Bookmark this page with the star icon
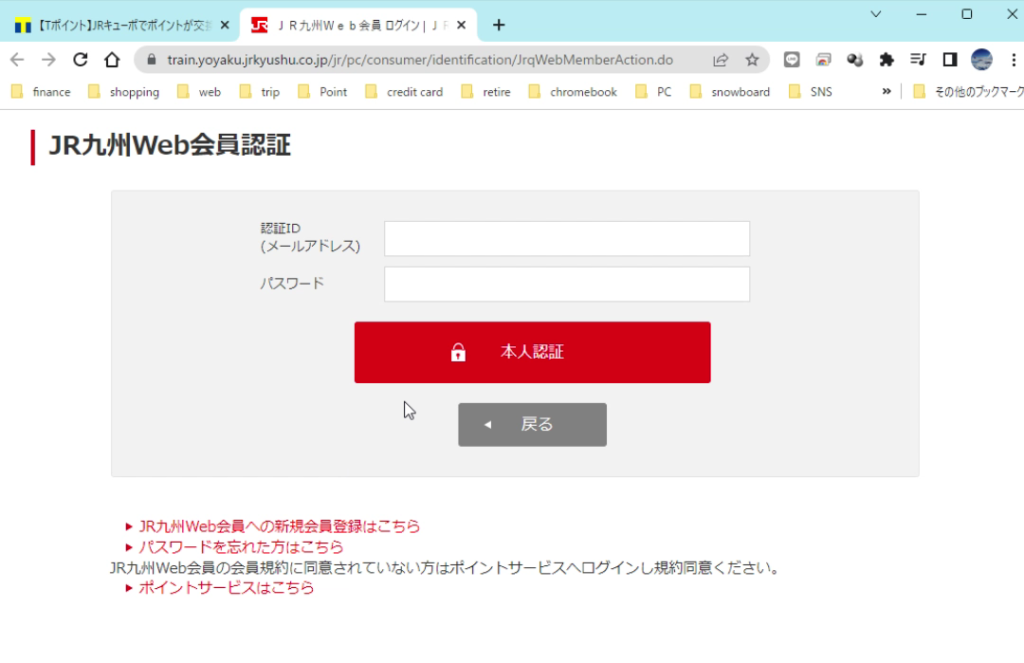Viewport: 1024px width, 663px height. (x=752, y=60)
